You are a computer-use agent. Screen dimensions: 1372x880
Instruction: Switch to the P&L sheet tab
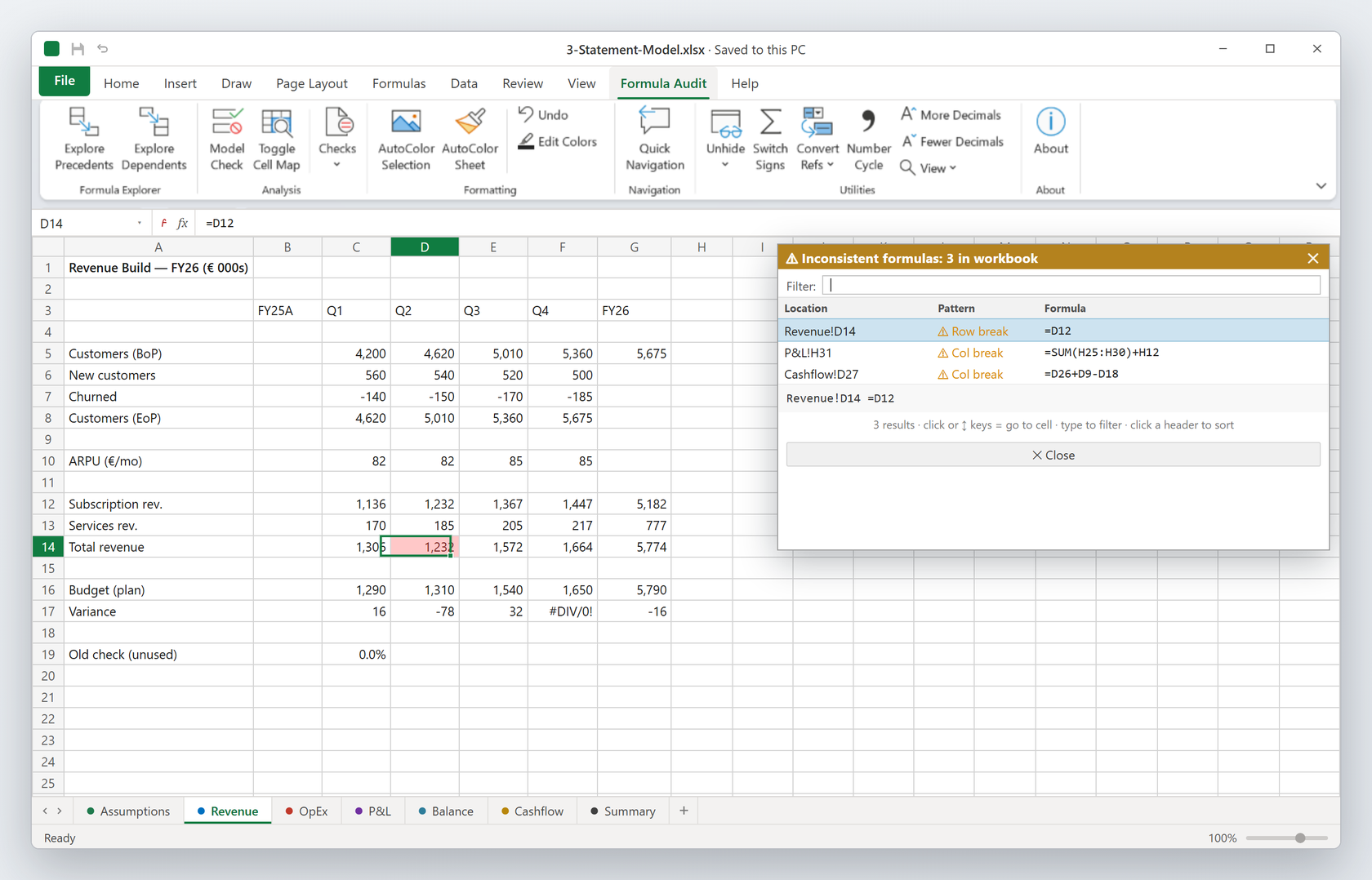tap(373, 811)
